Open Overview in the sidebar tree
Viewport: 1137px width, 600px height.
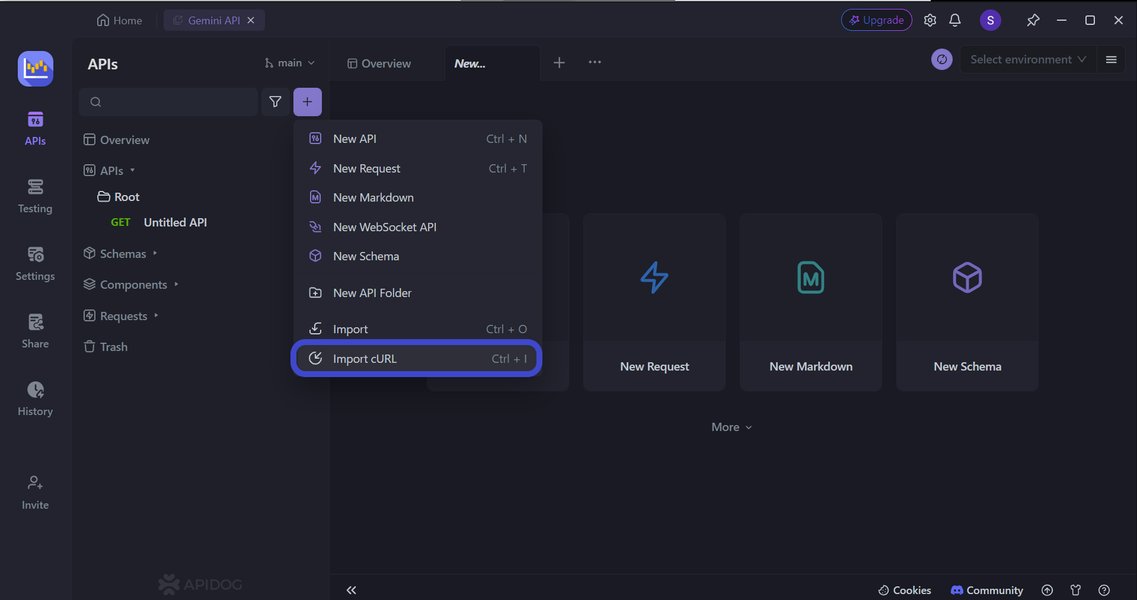click(117, 139)
